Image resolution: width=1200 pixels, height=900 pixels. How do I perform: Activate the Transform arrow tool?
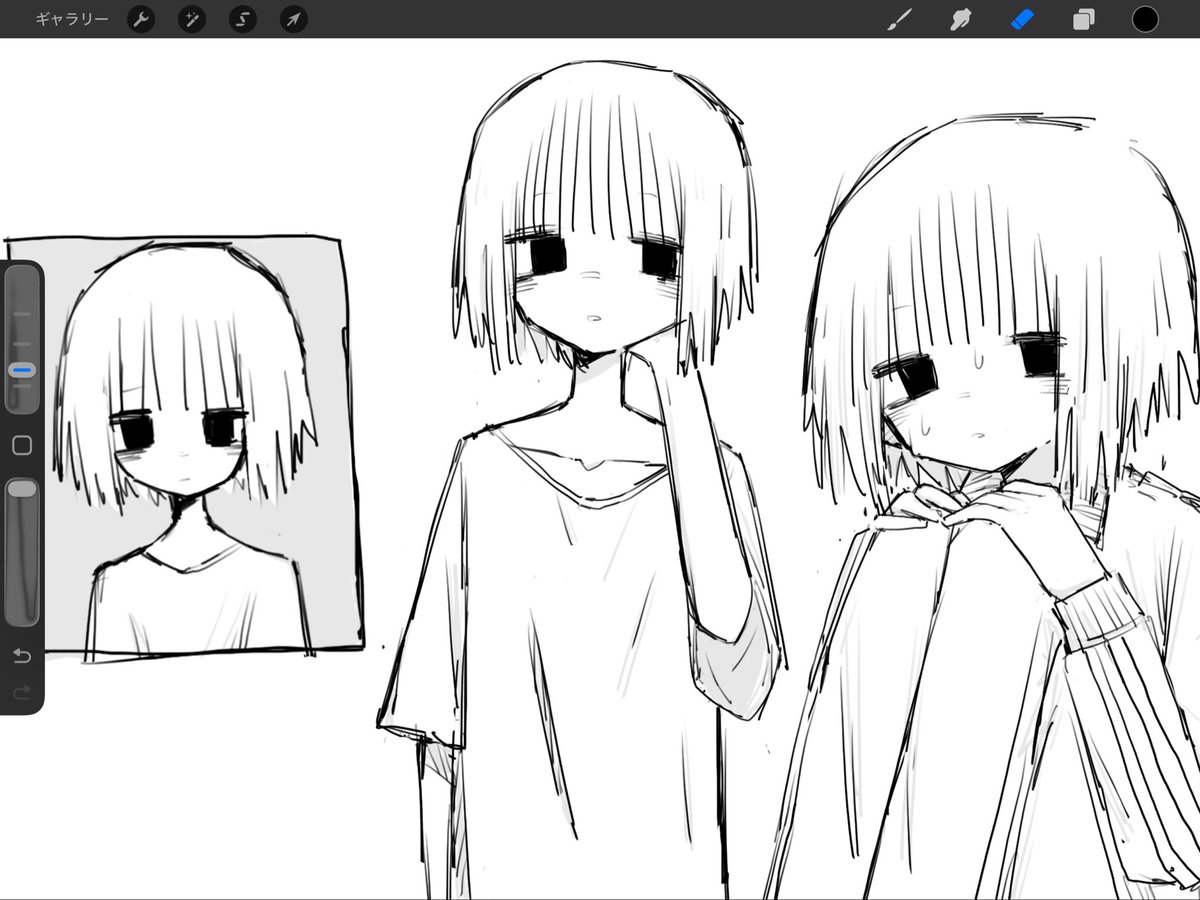pos(293,19)
